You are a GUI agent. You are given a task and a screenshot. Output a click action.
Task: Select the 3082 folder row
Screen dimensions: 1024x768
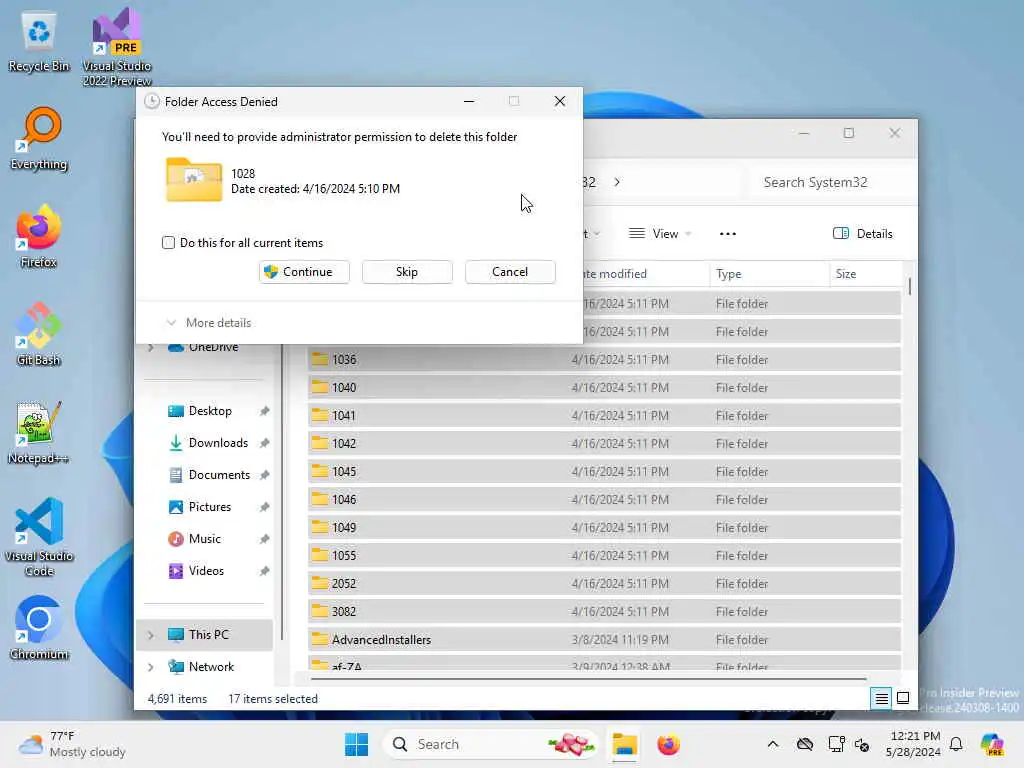(x=604, y=611)
